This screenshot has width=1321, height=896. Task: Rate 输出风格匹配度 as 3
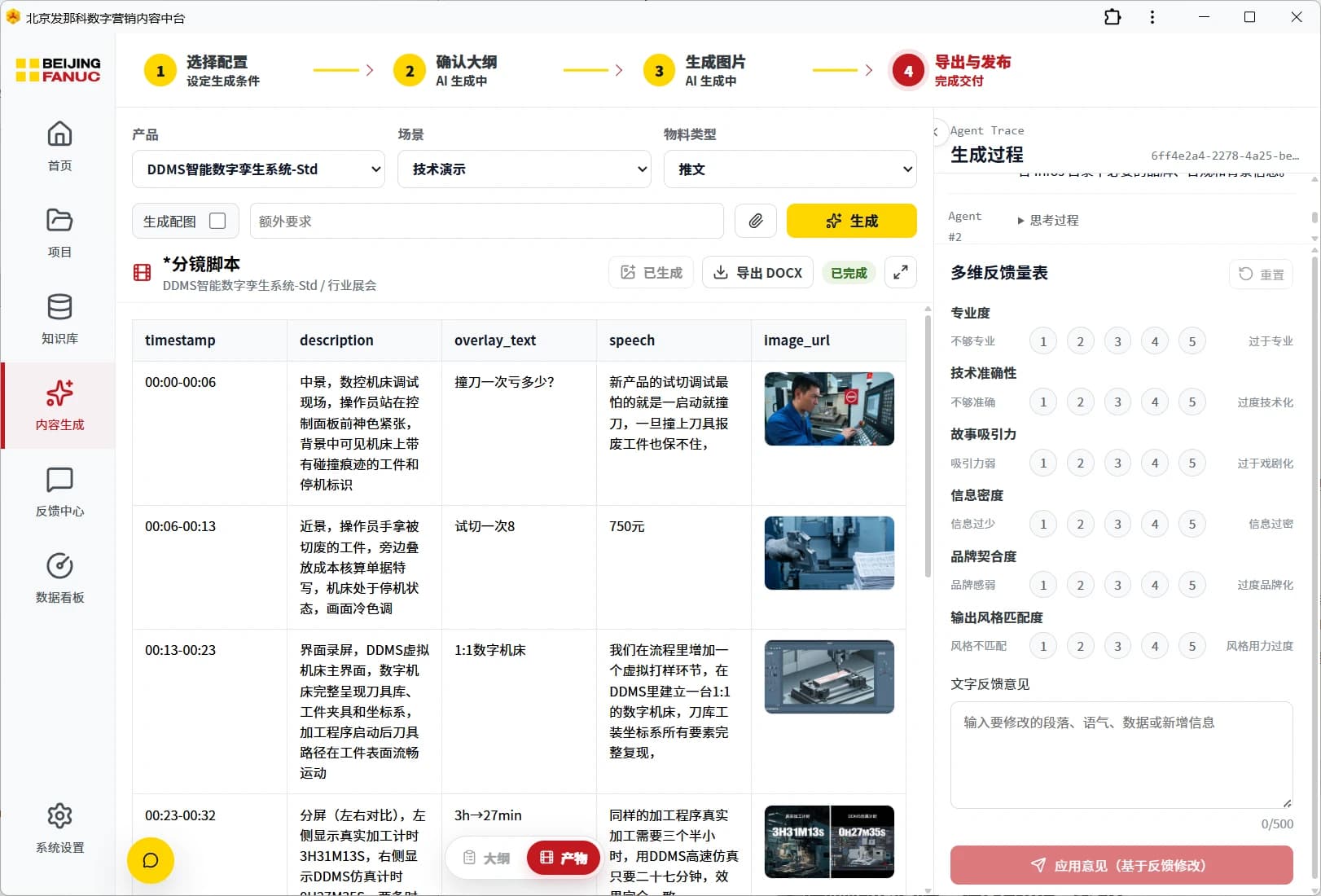coord(1117,646)
